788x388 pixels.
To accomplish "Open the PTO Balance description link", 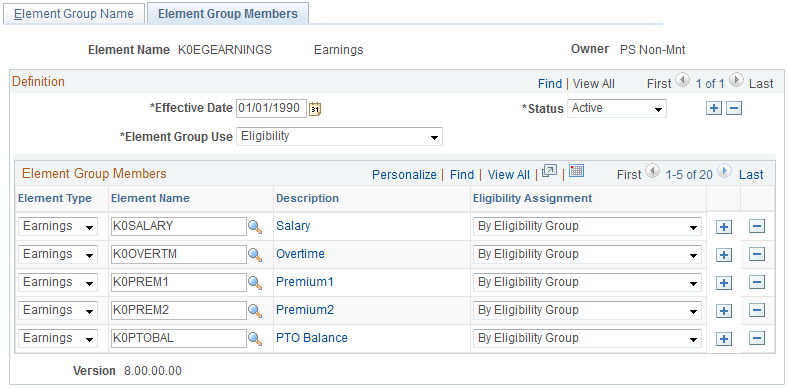I will coord(312,338).
